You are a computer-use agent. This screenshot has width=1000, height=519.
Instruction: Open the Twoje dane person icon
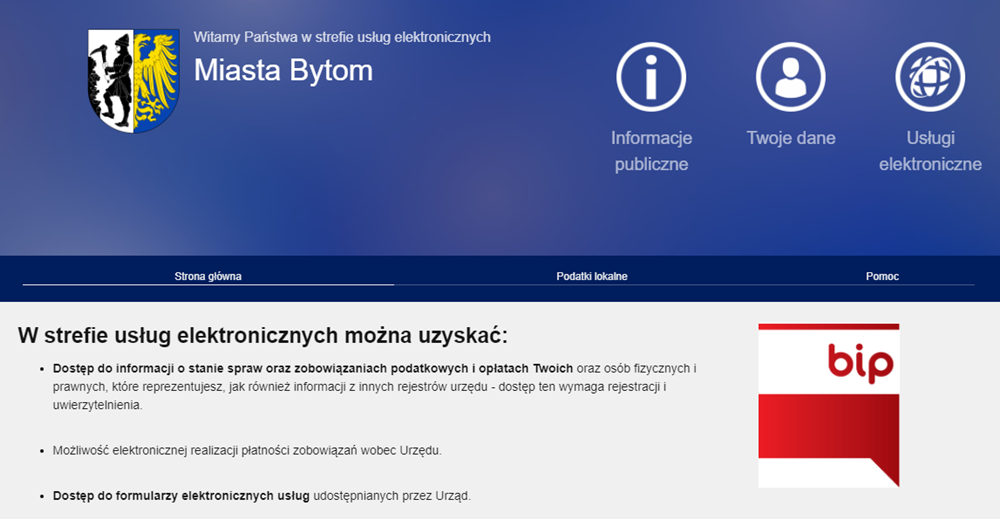click(x=790, y=77)
